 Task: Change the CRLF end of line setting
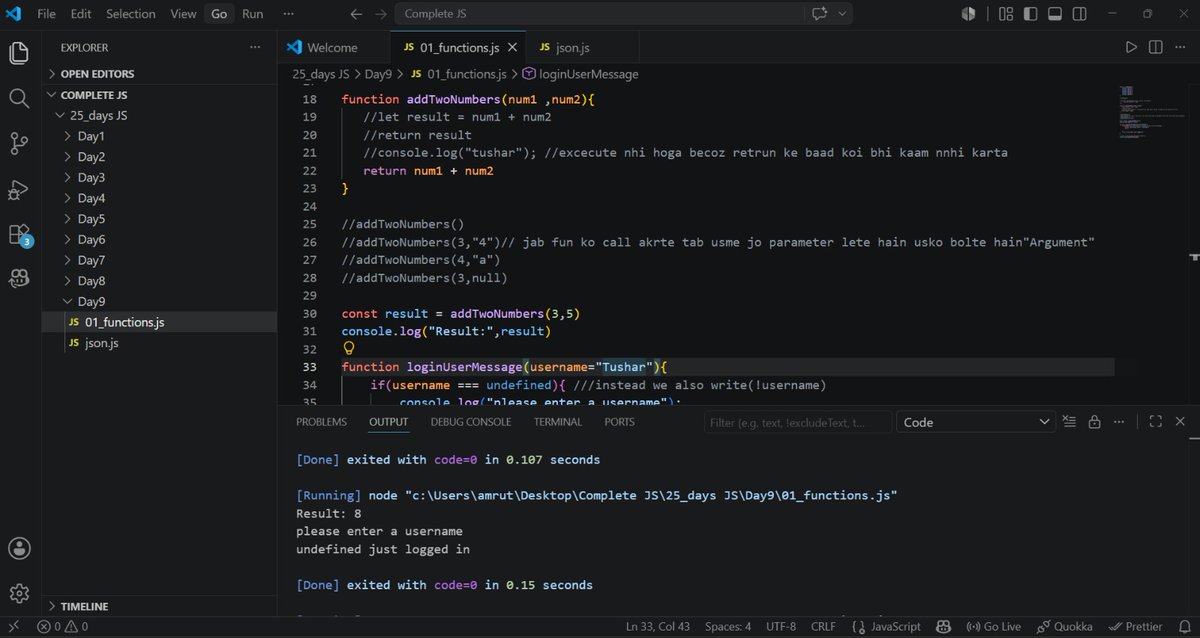tap(823, 627)
